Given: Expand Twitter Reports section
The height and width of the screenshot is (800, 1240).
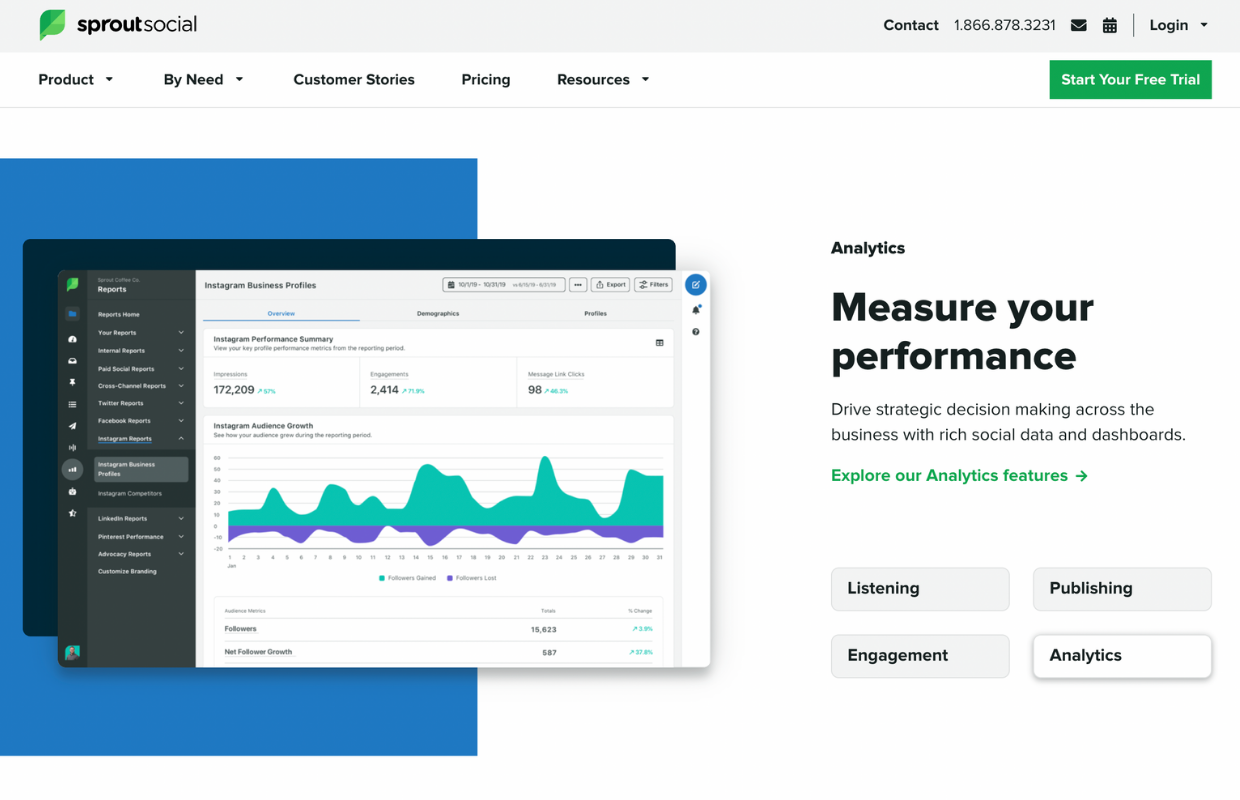Looking at the screenshot, I should click(x=141, y=404).
